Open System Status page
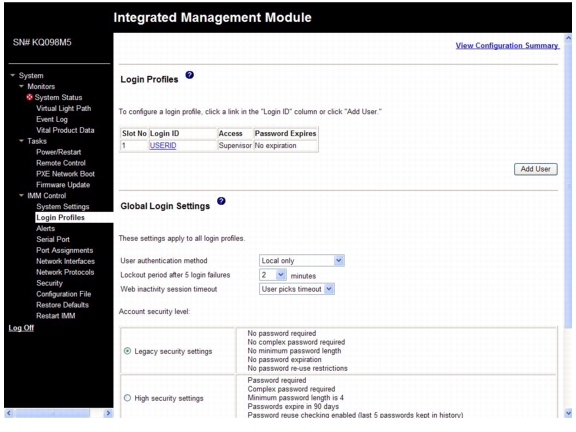This screenshot has width=576, height=432. pyautogui.click(x=58, y=97)
